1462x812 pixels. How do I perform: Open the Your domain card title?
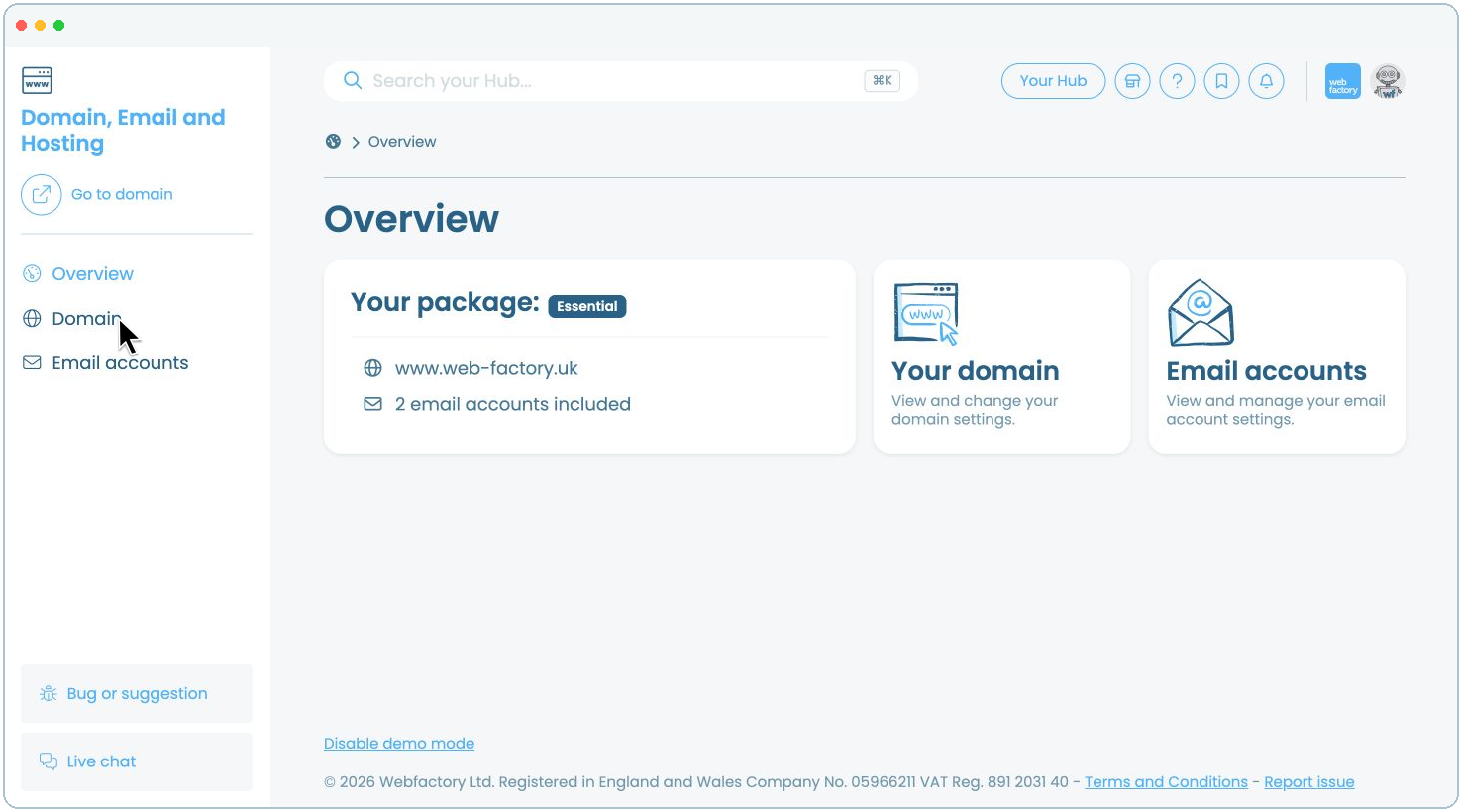pos(976,371)
